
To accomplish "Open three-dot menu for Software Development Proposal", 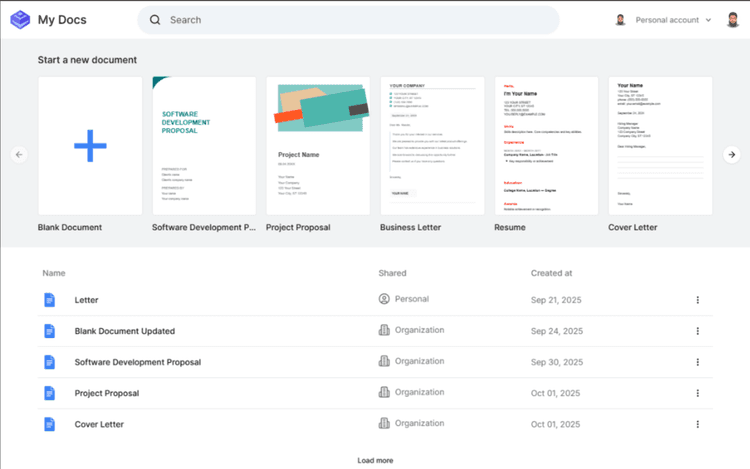I will click(x=697, y=362).
